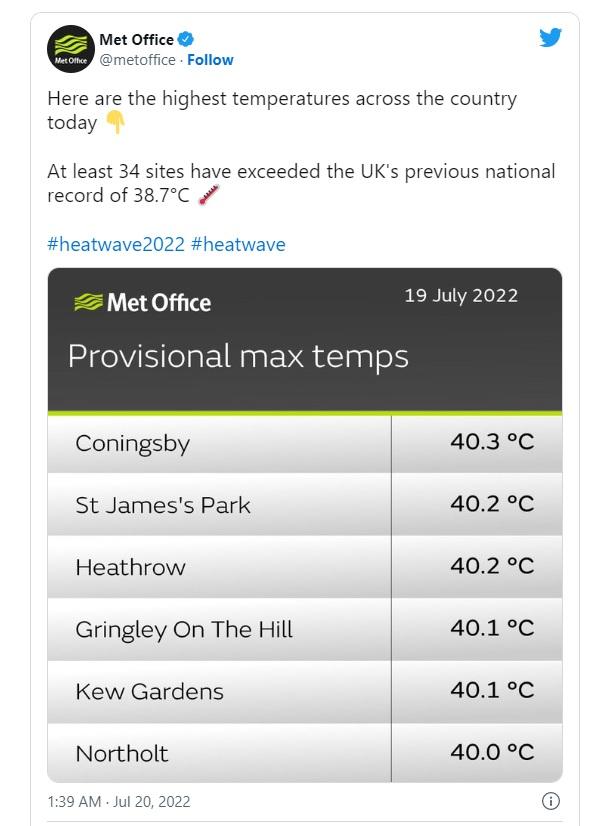Click the Met Office profile avatar
The image size is (607, 826).
[x=70, y=49]
